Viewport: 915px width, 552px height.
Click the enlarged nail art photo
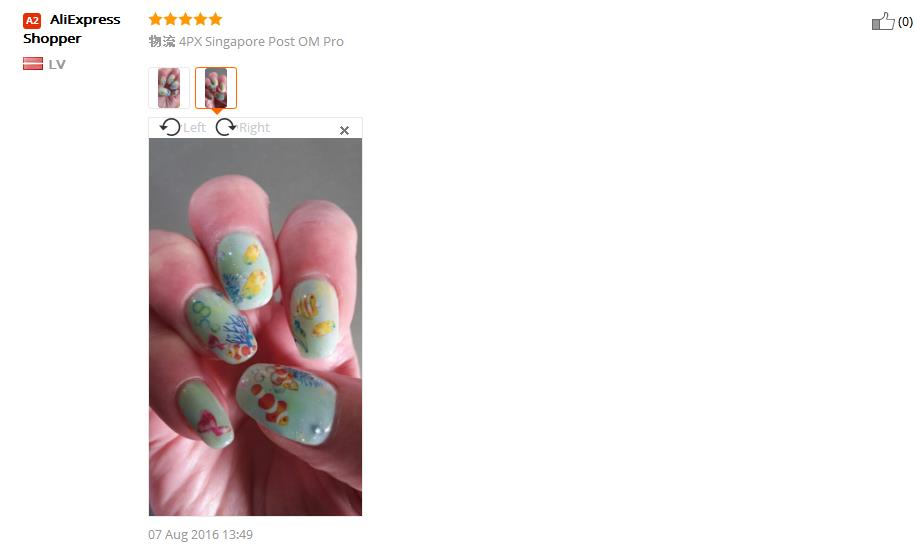pyautogui.click(x=256, y=327)
